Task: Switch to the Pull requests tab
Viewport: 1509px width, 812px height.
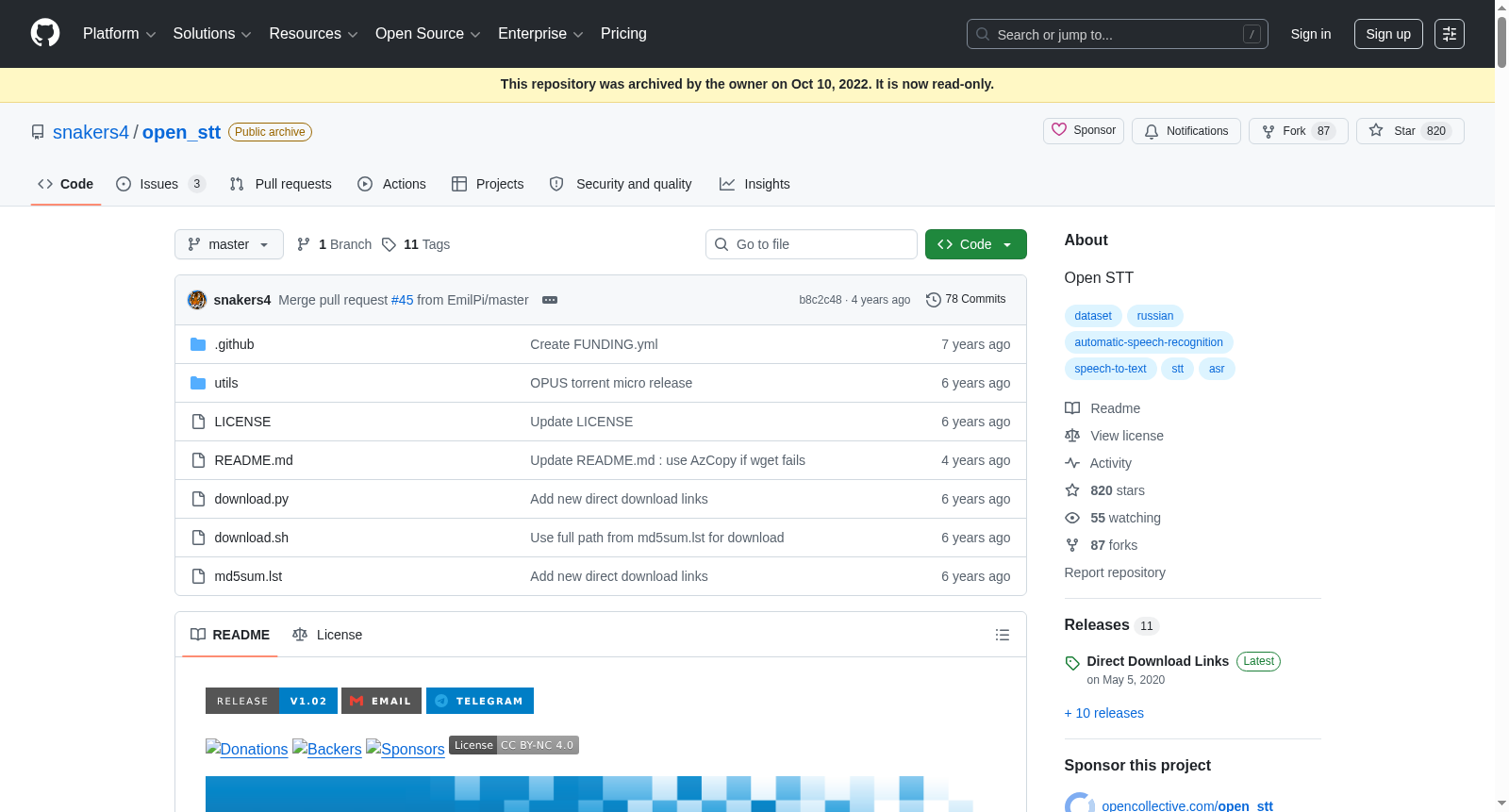Action: (x=281, y=184)
